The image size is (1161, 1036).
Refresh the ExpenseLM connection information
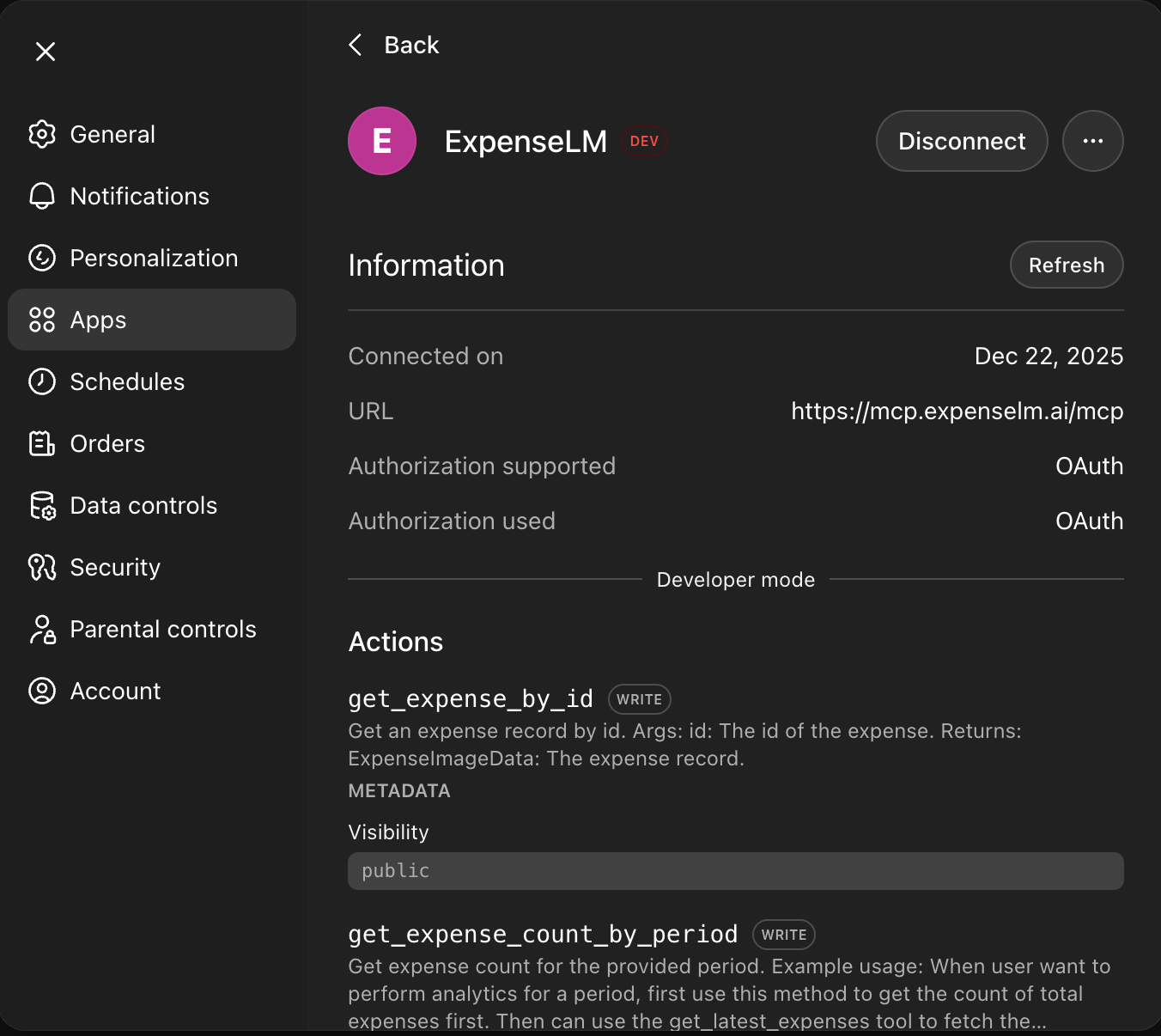(x=1067, y=265)
